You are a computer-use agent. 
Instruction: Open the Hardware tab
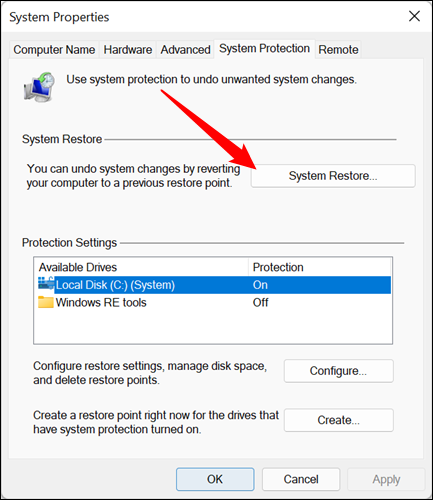tap(128, 50)
